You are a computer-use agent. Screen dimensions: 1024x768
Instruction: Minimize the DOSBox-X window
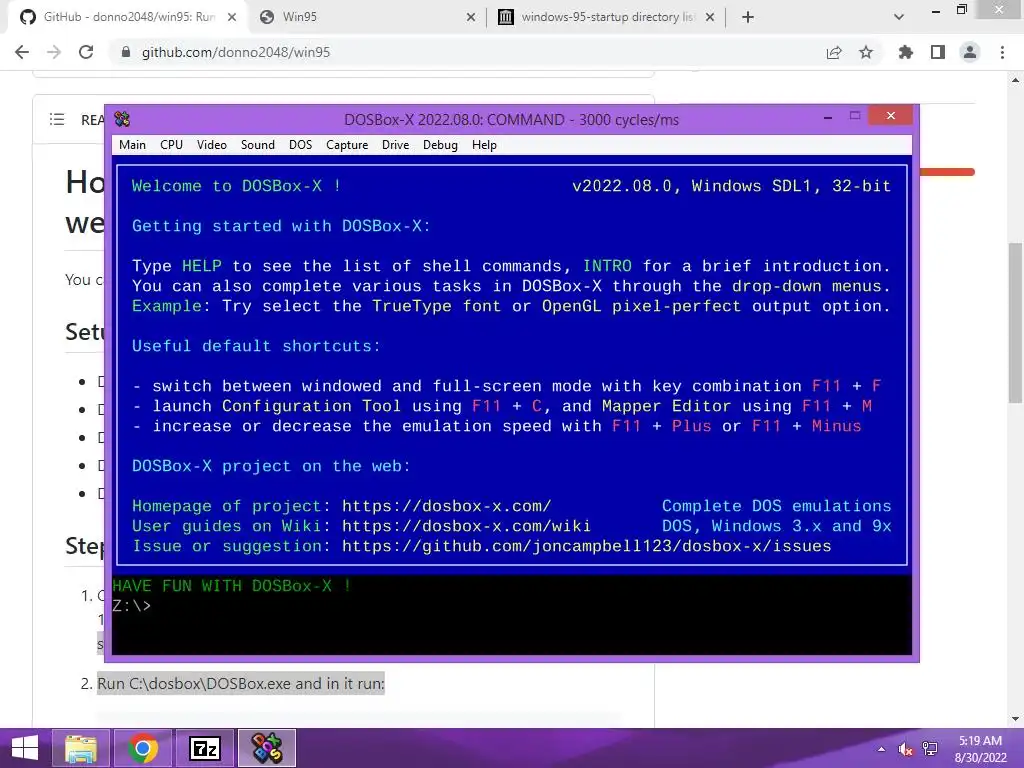(x=828, y=116)
